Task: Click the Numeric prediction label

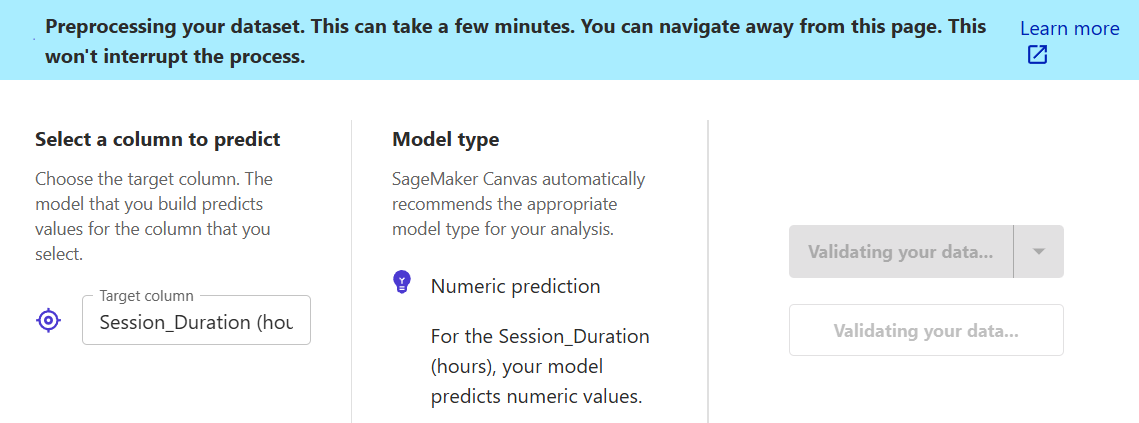Action: [x=516, y=286]
